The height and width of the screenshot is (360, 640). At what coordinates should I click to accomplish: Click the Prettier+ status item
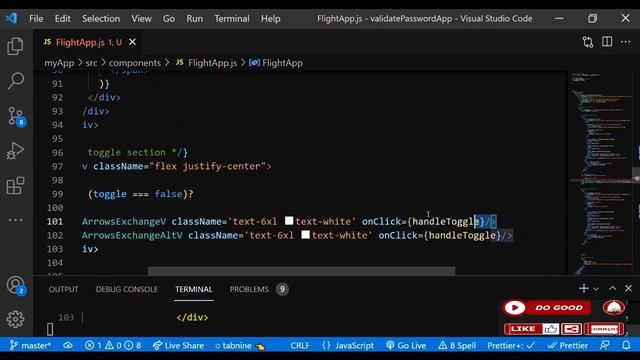click(511, 346)
